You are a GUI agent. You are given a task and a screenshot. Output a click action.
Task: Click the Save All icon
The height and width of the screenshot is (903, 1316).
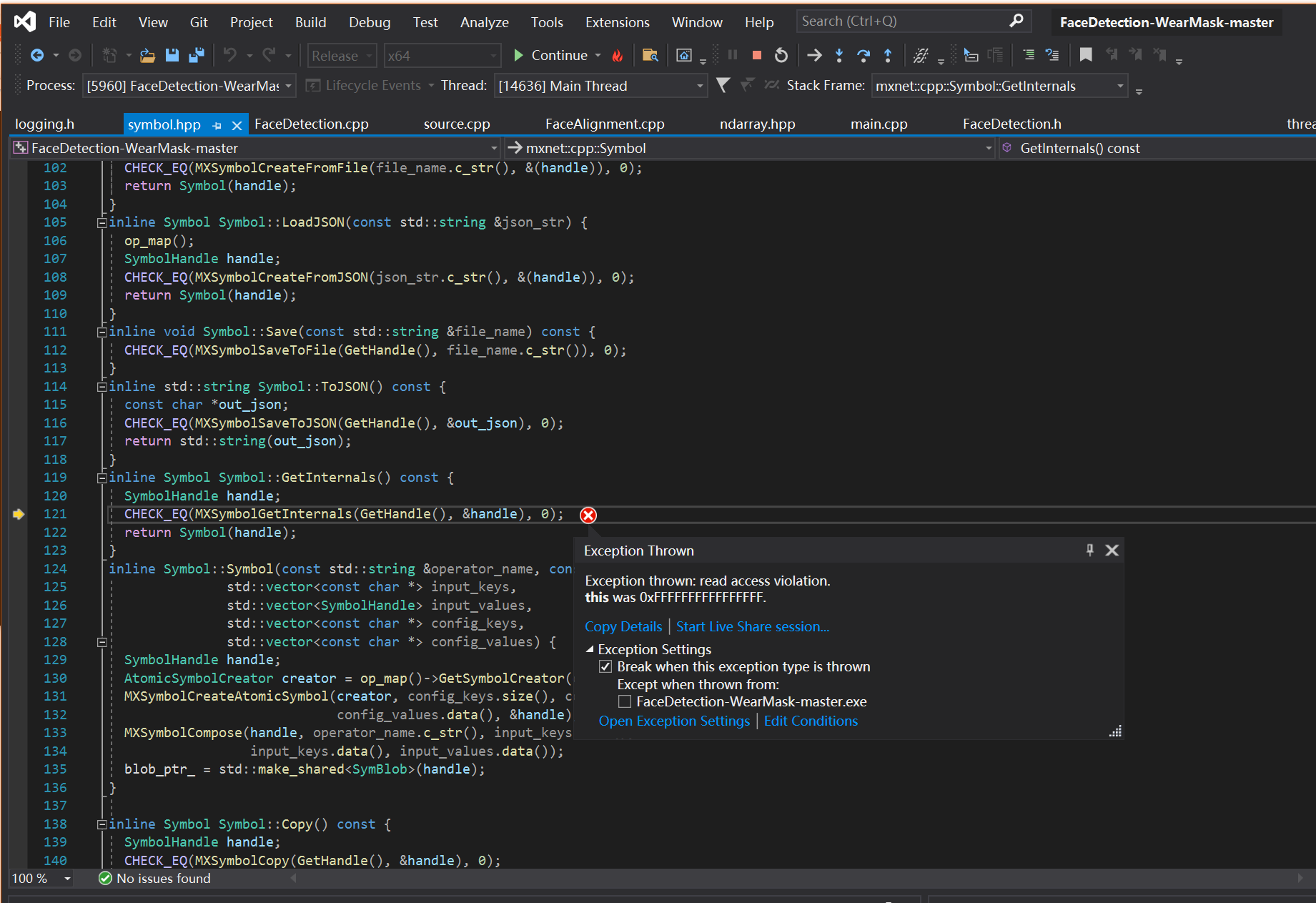[x=196, y=55]
